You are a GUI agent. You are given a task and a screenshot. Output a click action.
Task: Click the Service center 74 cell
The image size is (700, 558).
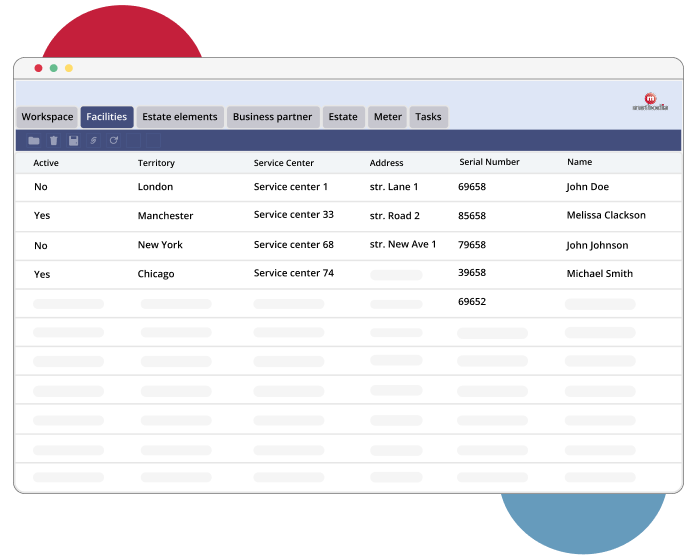pyautogui.click(x=294, y=273)
